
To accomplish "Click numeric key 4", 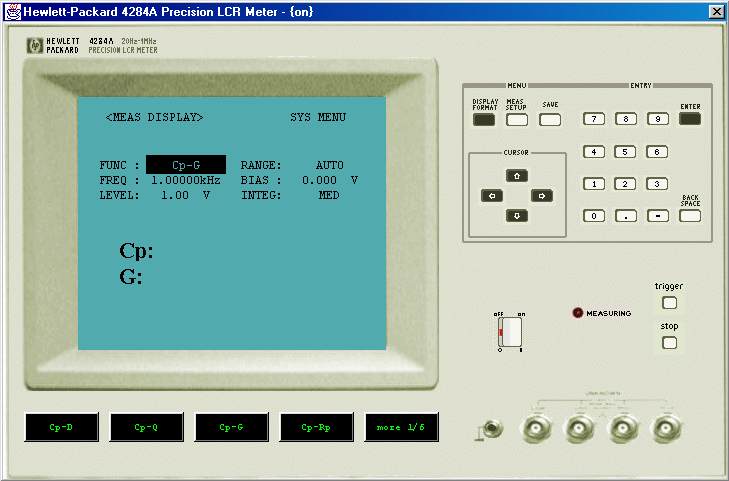I will (594, 152).
